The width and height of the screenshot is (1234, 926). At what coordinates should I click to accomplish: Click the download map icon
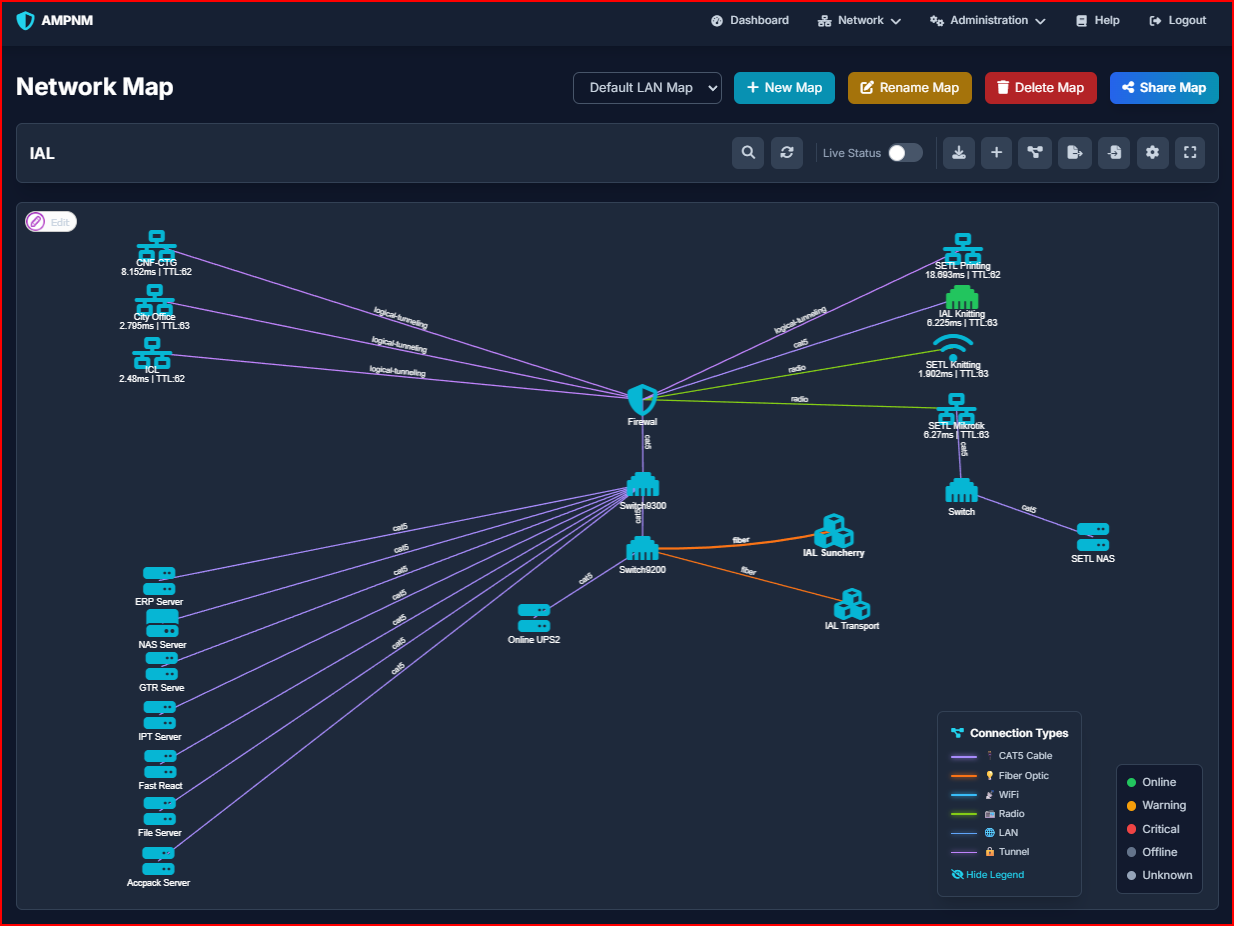(959, 153)
